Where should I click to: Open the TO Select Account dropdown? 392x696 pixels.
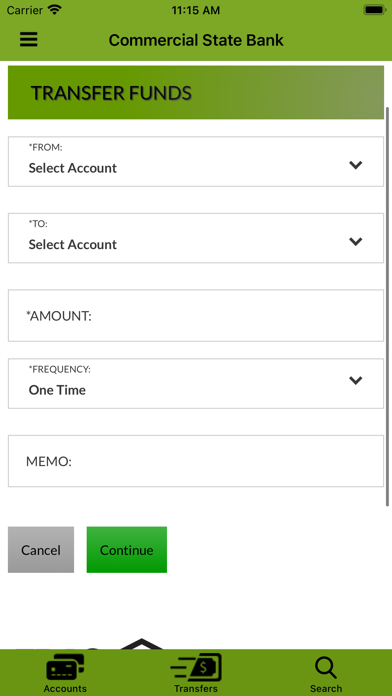point(196,238)
